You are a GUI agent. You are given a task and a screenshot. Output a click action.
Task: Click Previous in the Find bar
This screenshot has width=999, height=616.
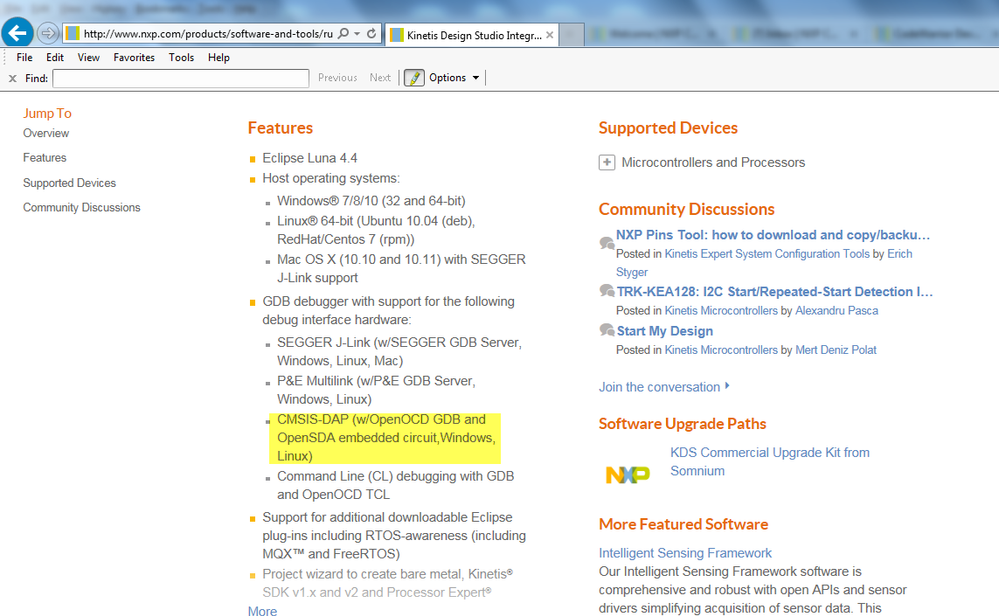[x=338, y=78]
